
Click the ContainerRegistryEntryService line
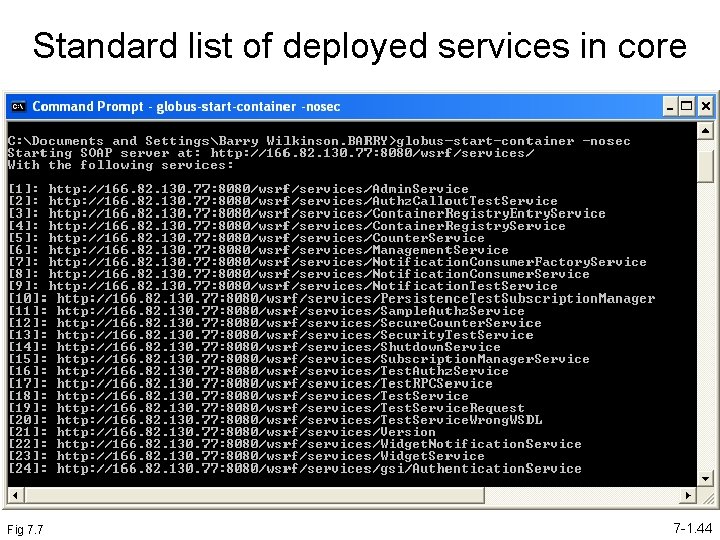(x=307, y=214)
